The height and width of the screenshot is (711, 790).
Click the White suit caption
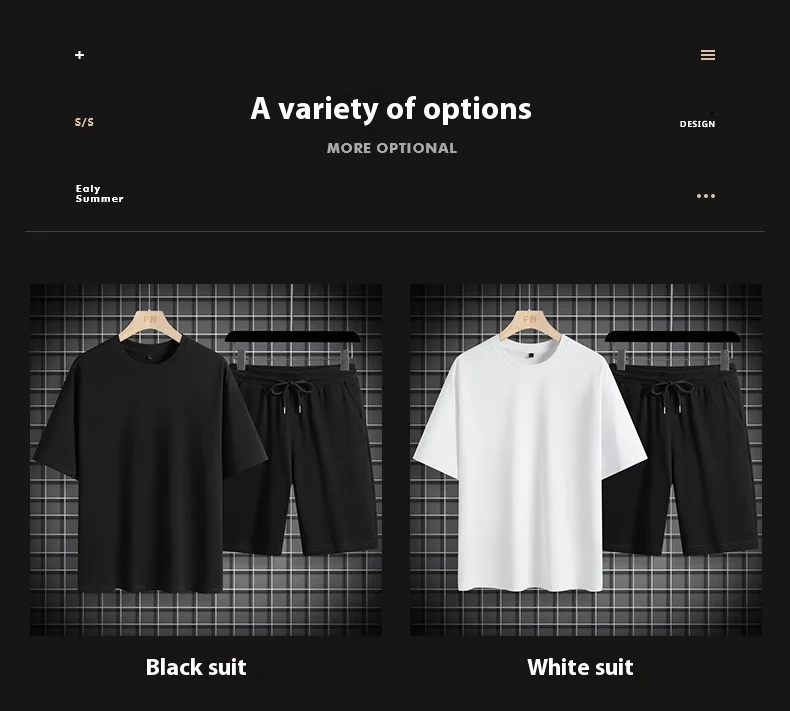tap(580, 667)
